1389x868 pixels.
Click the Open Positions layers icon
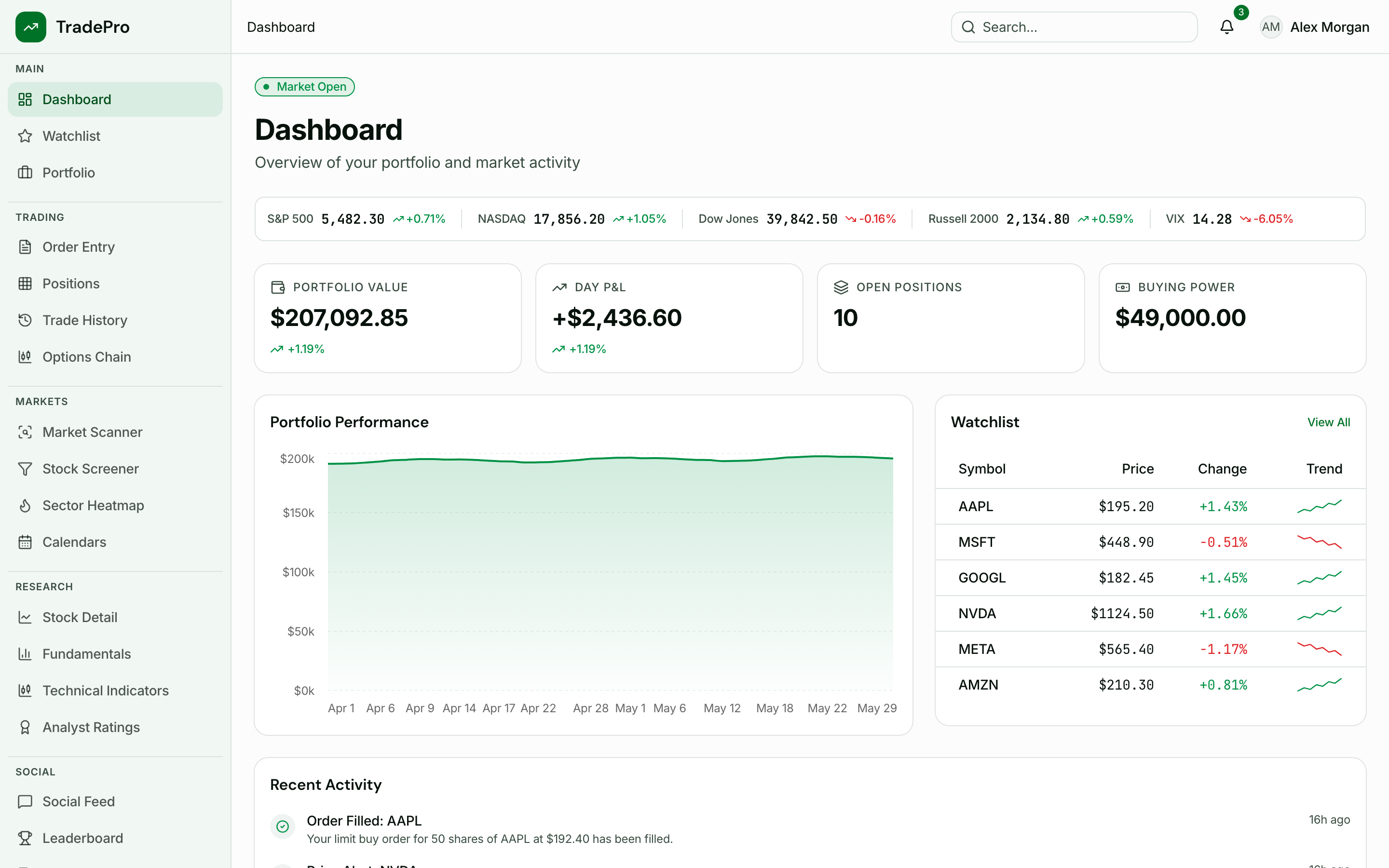coord(841,287)
